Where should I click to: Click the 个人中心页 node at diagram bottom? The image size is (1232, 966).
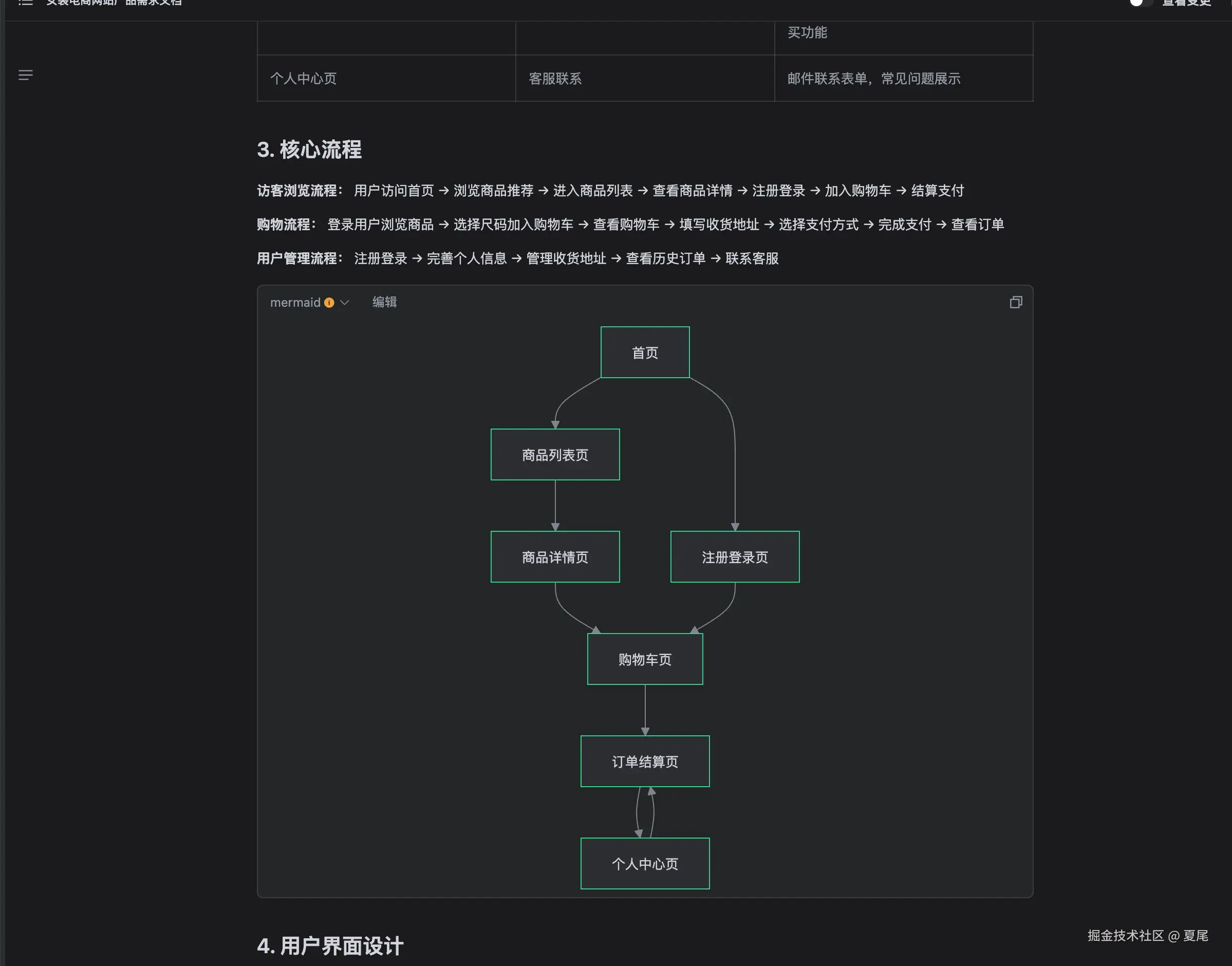[645, 864]
